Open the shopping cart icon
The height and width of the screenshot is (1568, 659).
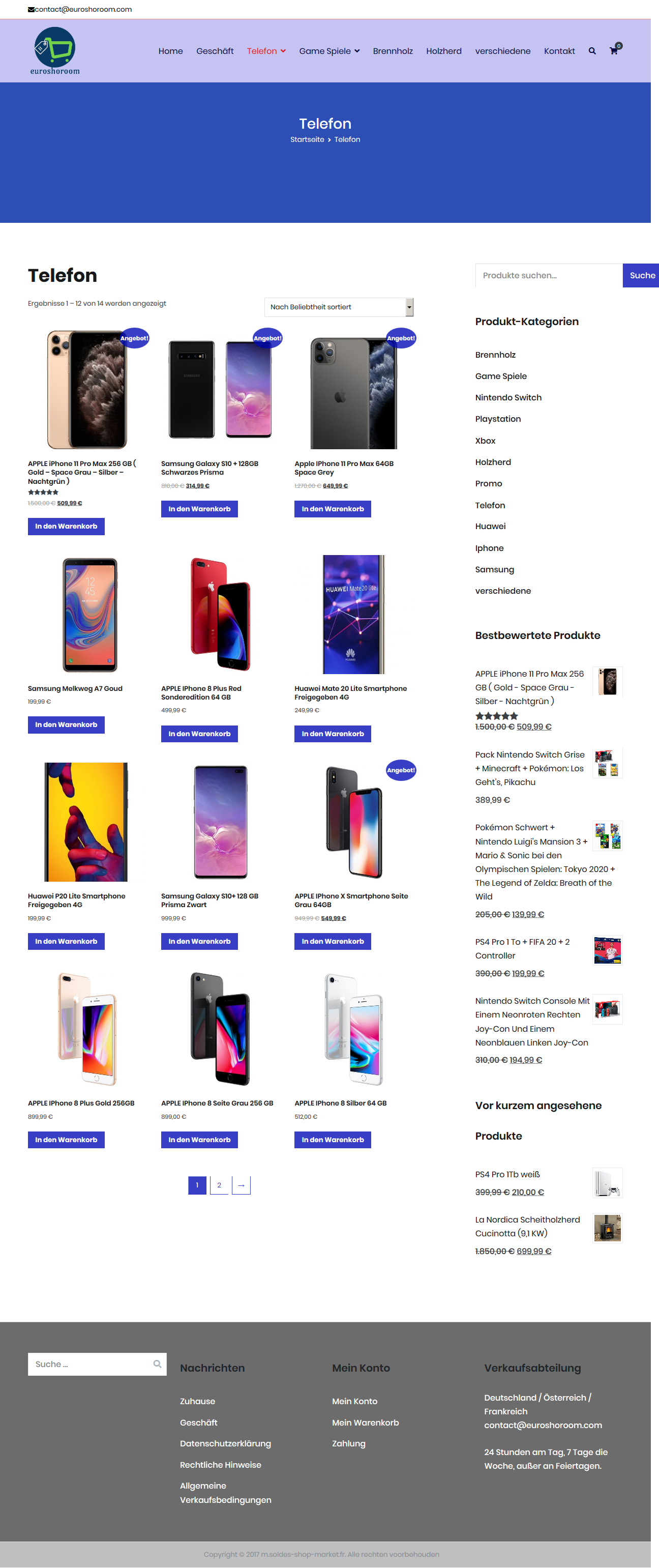click(614, 51)
